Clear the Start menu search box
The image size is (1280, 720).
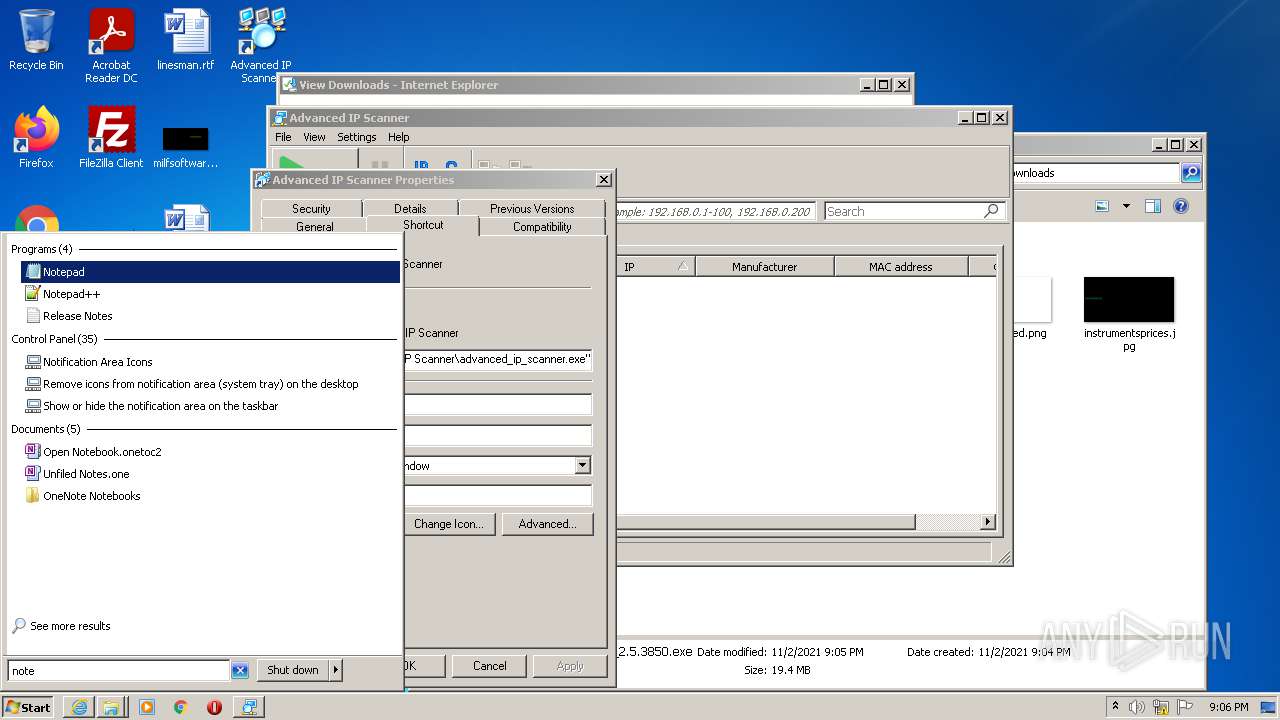[x=240, y=671]
